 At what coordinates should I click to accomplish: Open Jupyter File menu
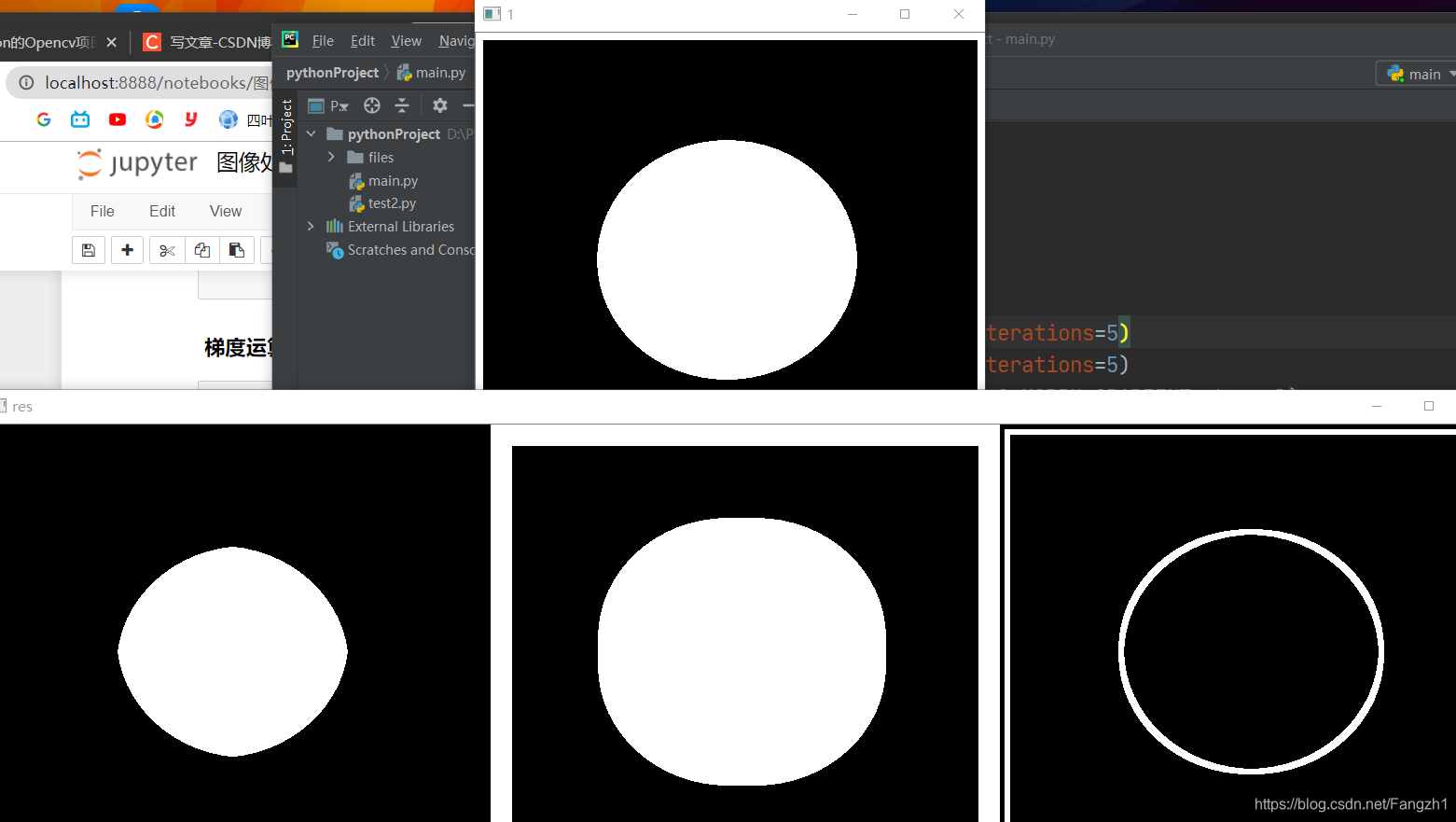click(103, 211)
